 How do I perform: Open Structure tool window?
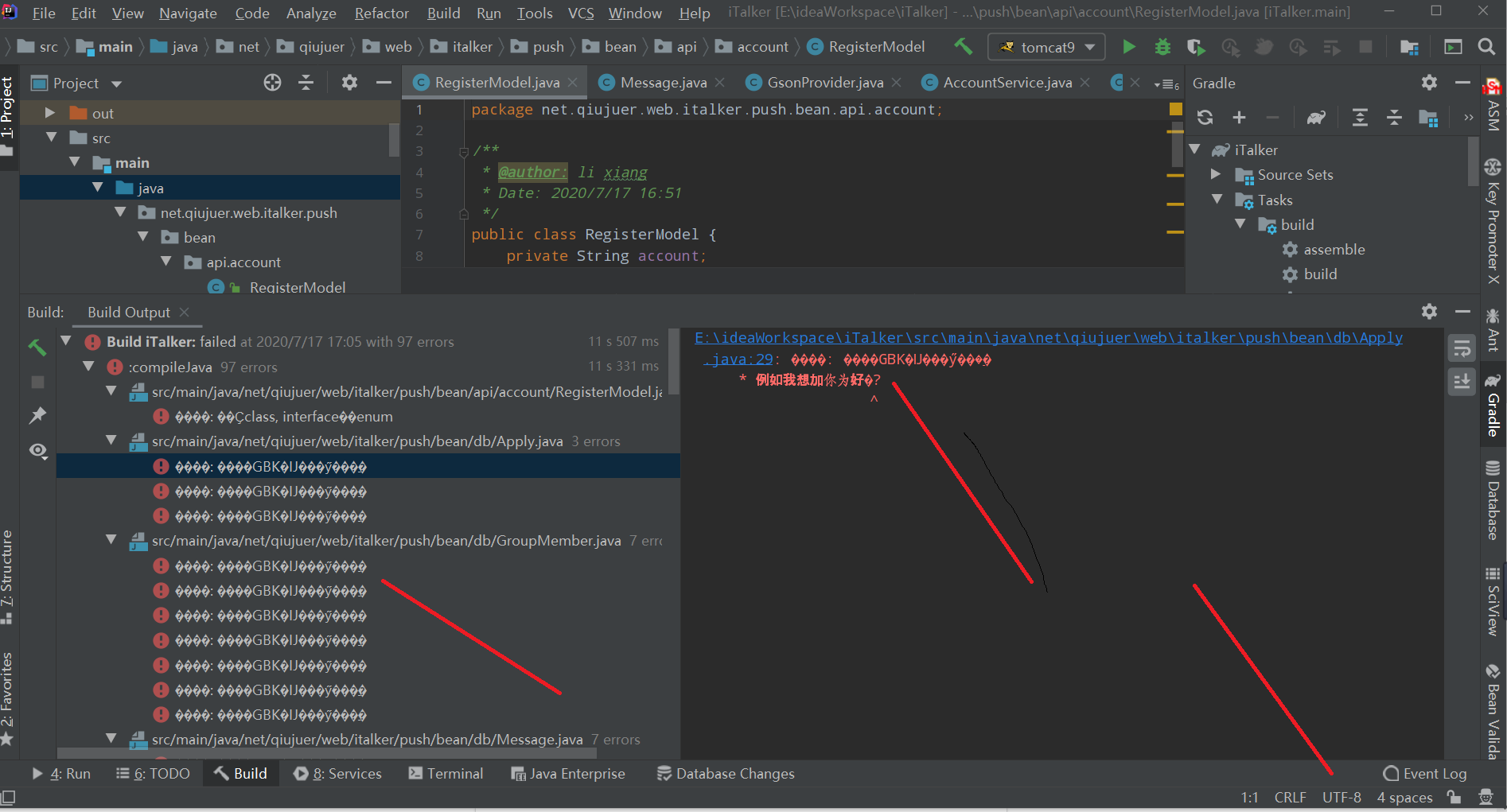point(7,577)
